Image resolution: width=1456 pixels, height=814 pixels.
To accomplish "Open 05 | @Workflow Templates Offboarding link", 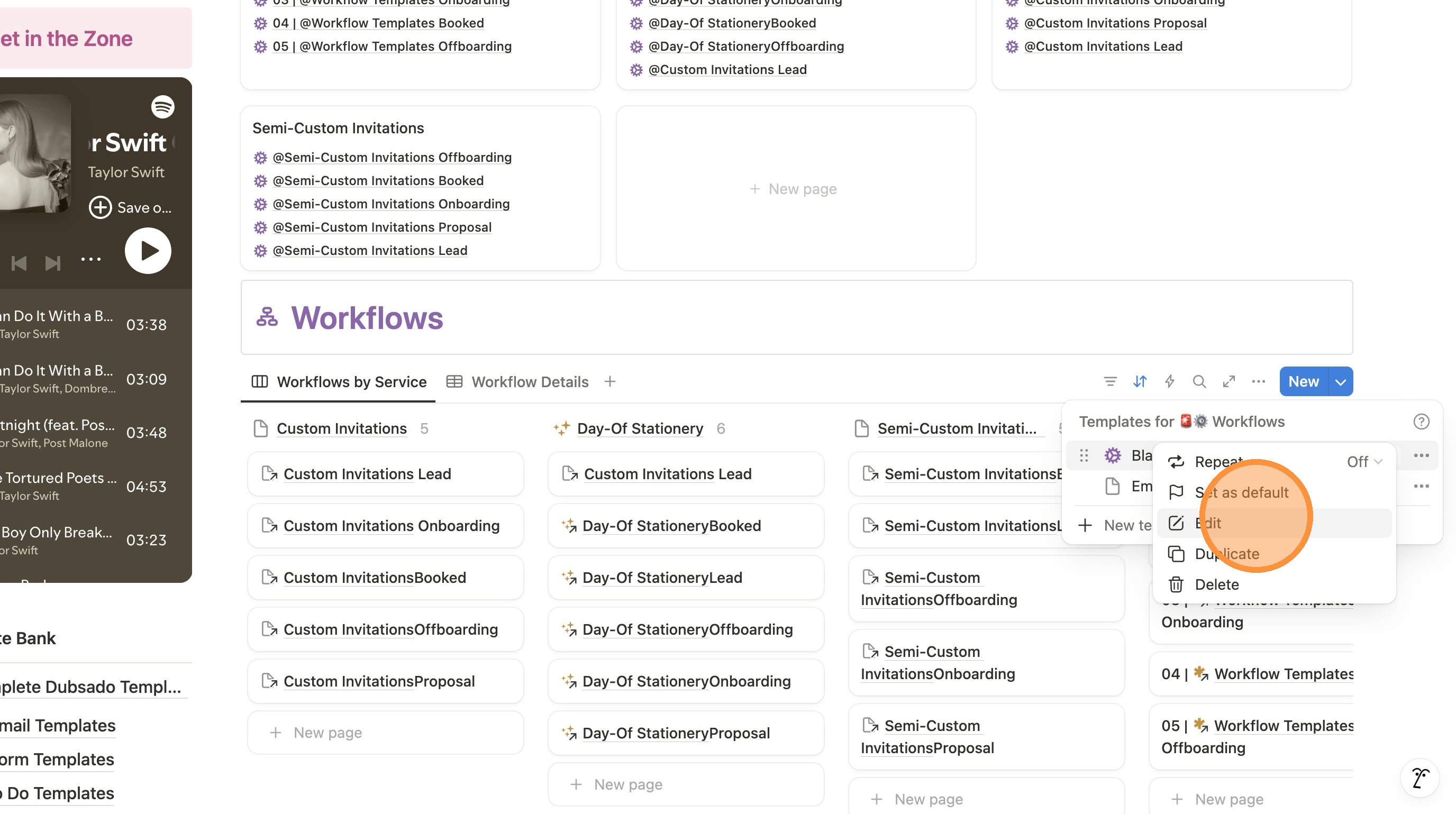I will [x=392, y=47].
